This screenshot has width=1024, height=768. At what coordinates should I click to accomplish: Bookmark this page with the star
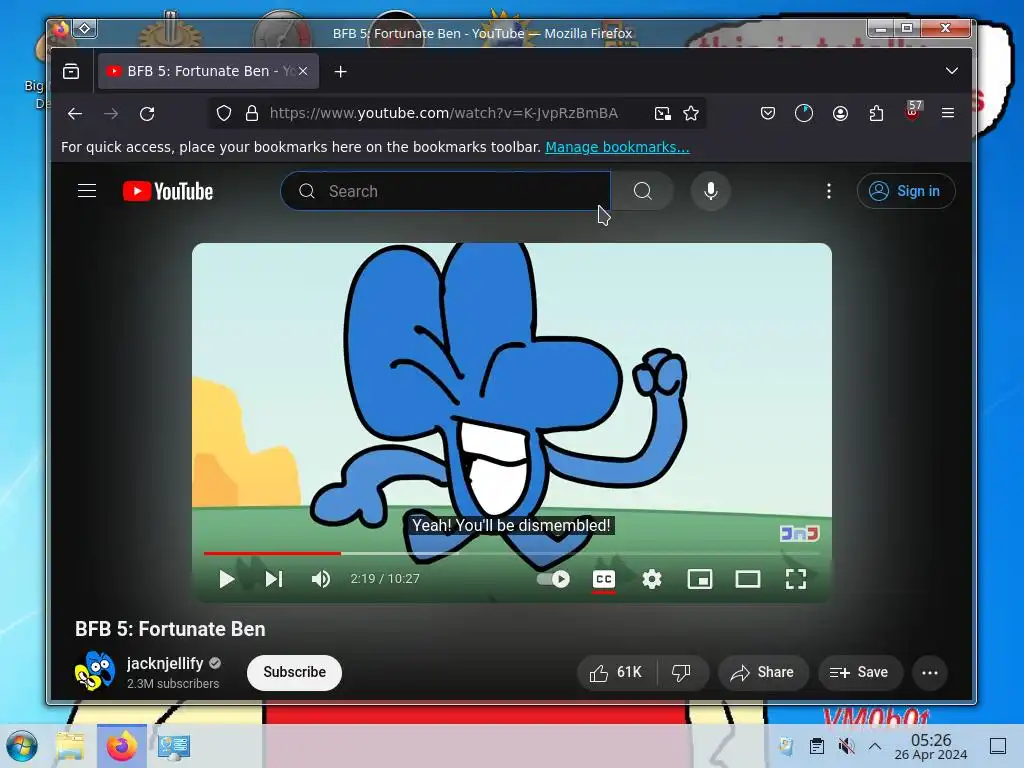coord(691,114)
